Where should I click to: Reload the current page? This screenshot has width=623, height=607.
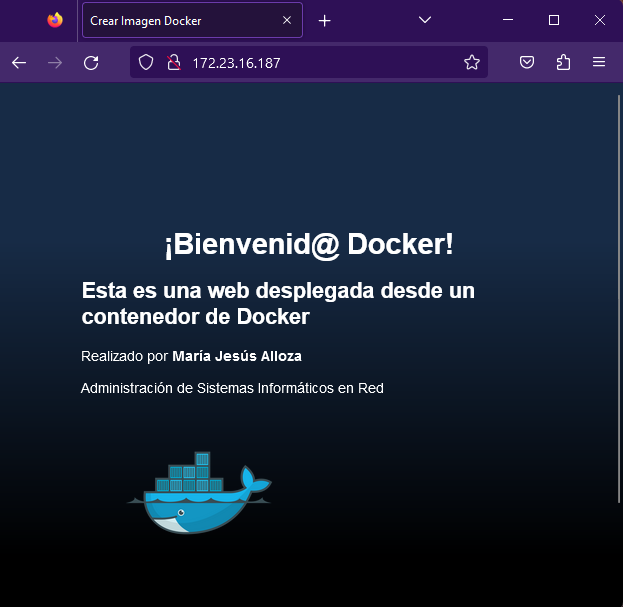pos(91,63)
